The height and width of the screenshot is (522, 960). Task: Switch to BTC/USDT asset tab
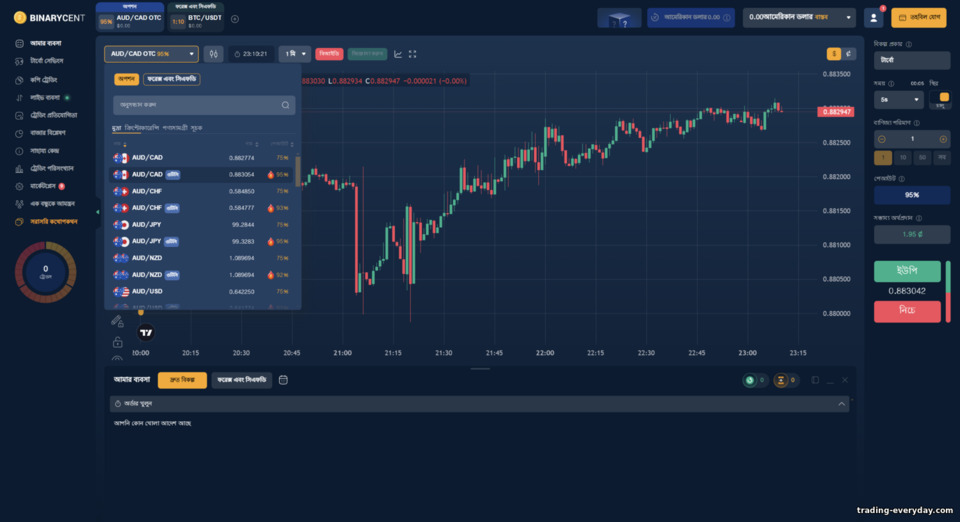196,18
